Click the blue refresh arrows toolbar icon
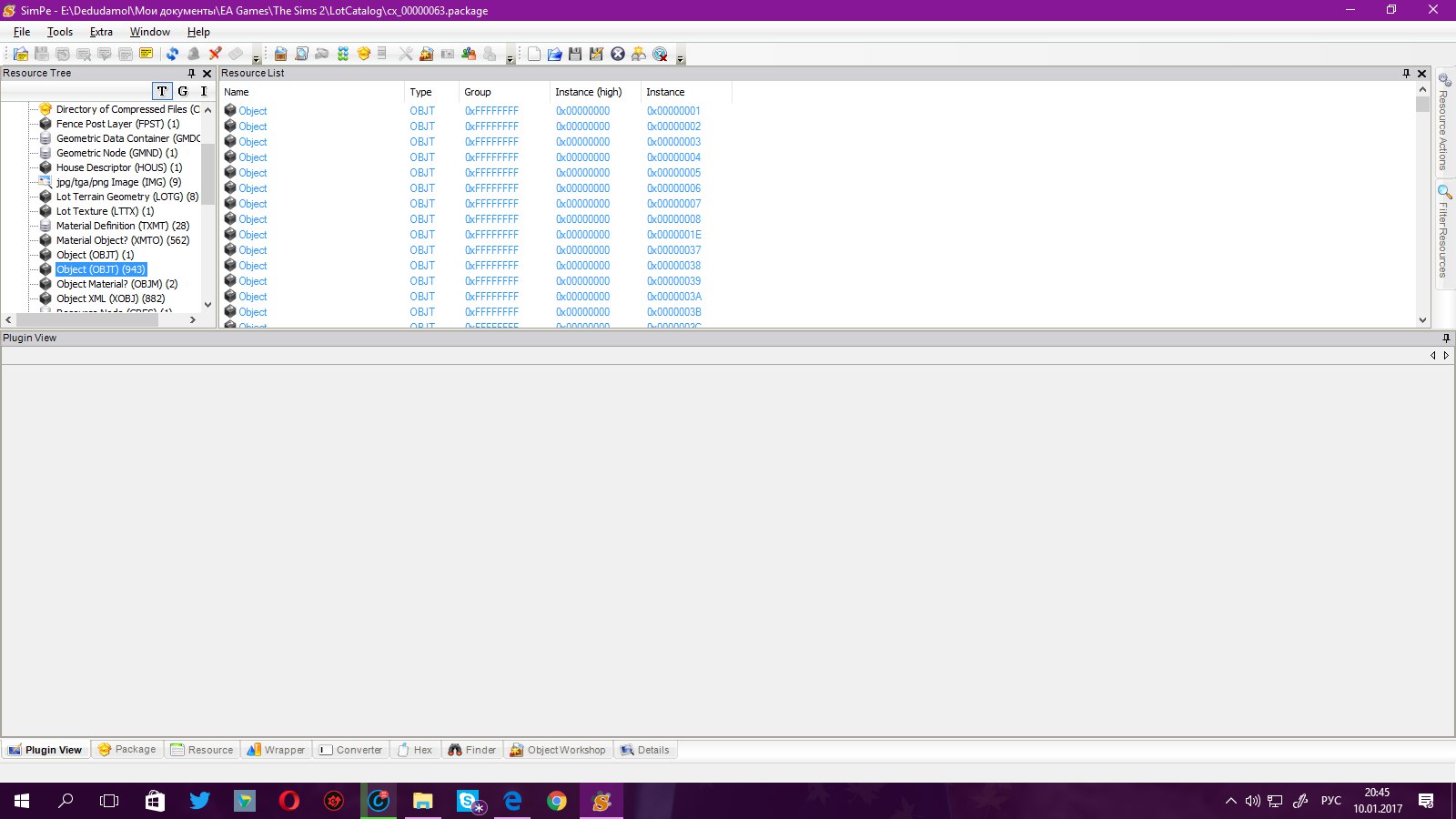Image resolution: width=1456 pixels, height=819 pixels. click(172, 54)
